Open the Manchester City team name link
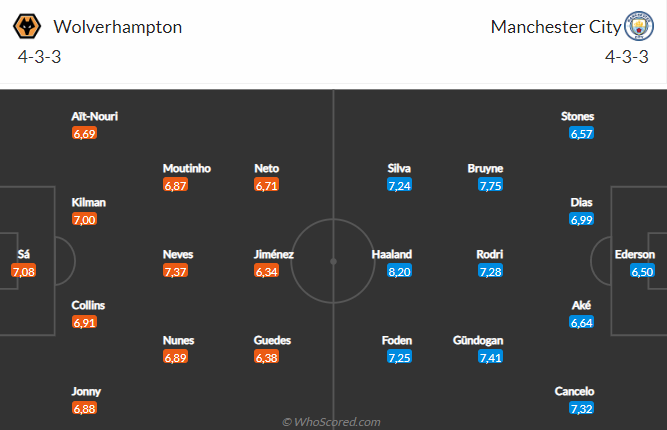The height and width of the screenshot is (430, 667). [x=556, y=27]
